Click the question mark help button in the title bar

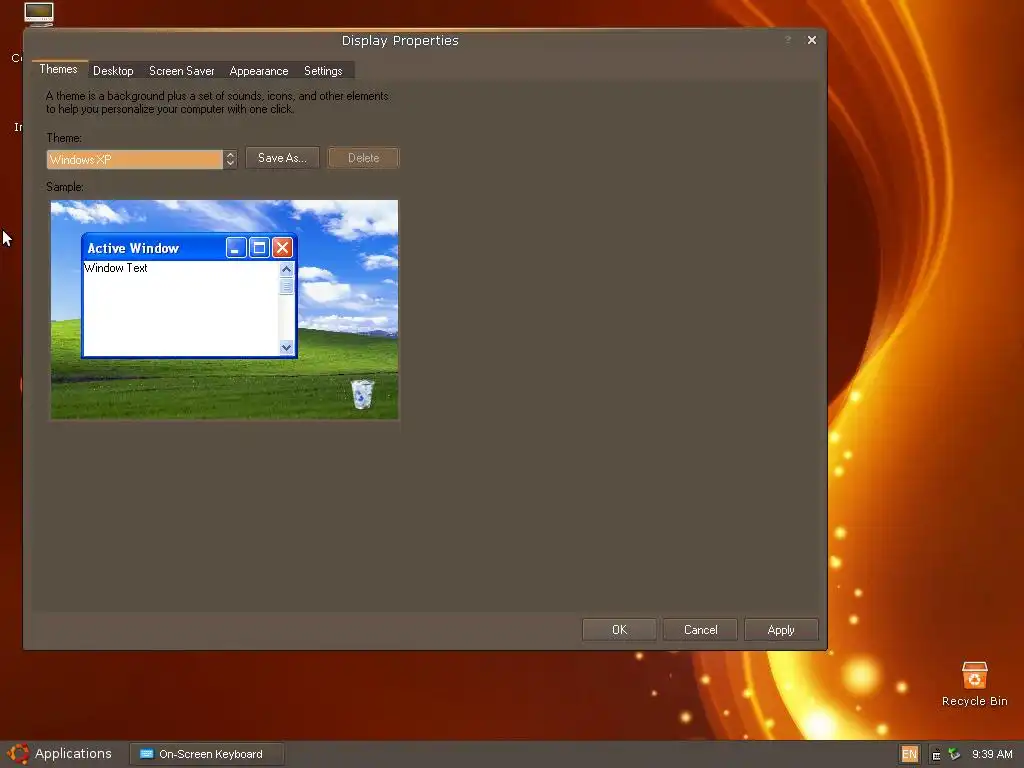788,40
